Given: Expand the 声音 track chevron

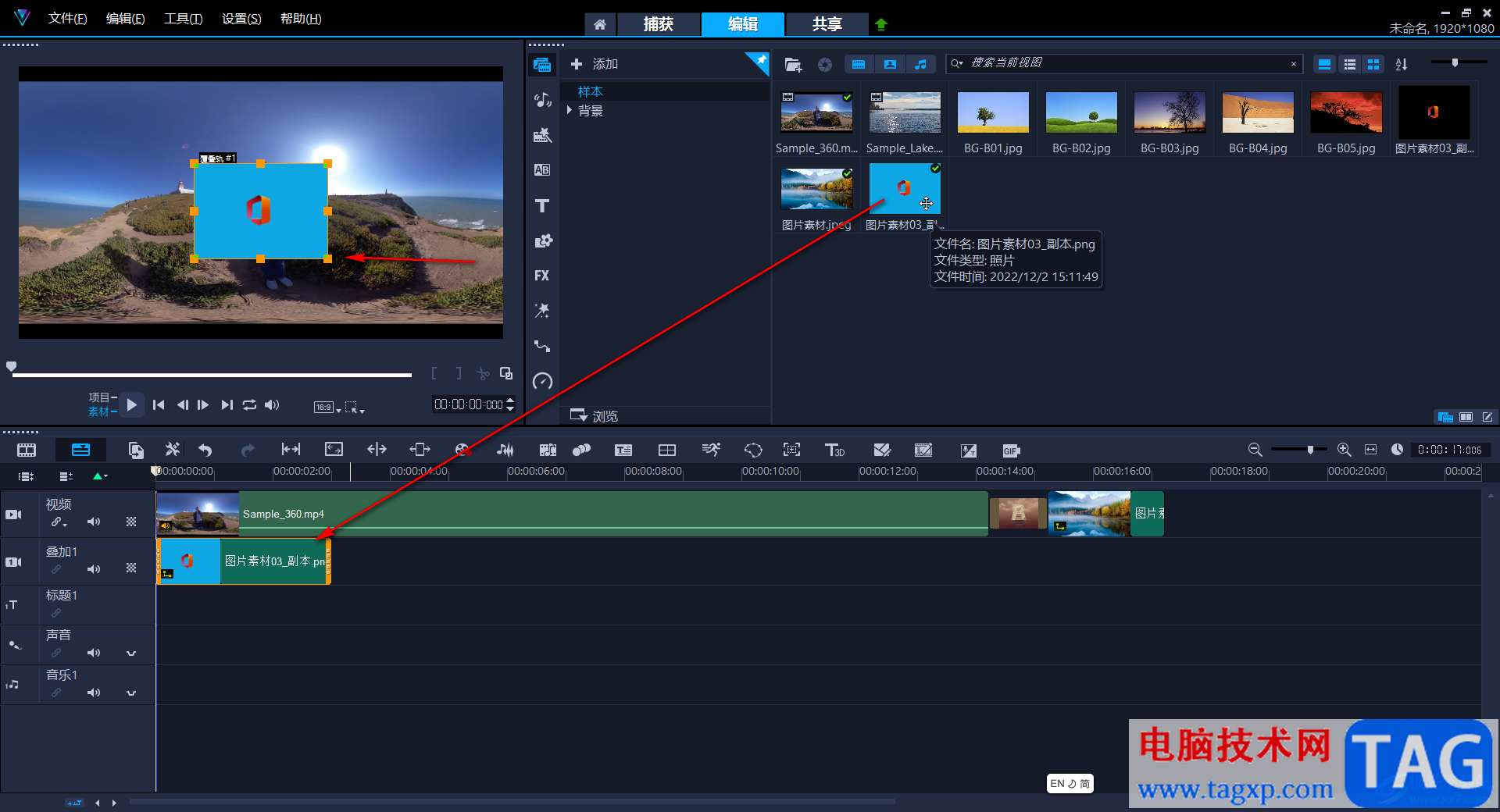Looking at the screenshot, I should [x=131, y=654].
